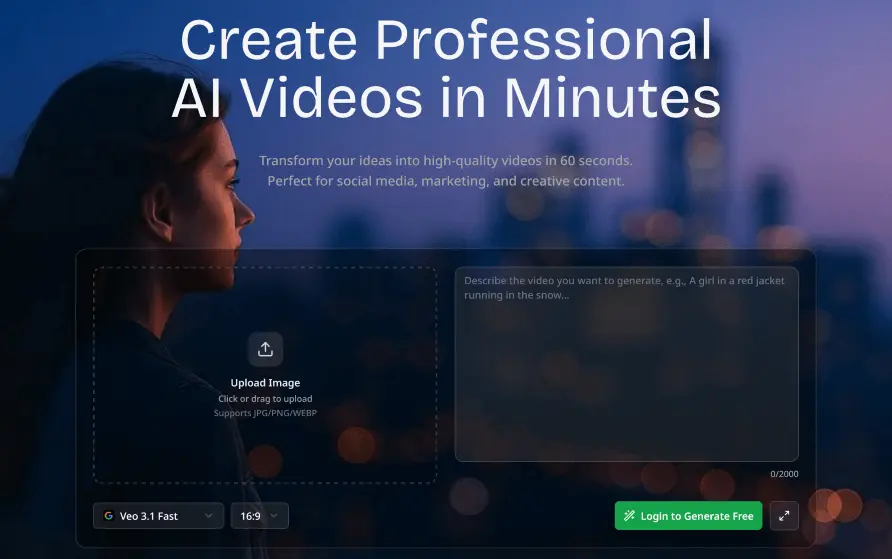Click the 'Perfect for social media' subtitle line
The image size is (892, 559).
[446, 181]
